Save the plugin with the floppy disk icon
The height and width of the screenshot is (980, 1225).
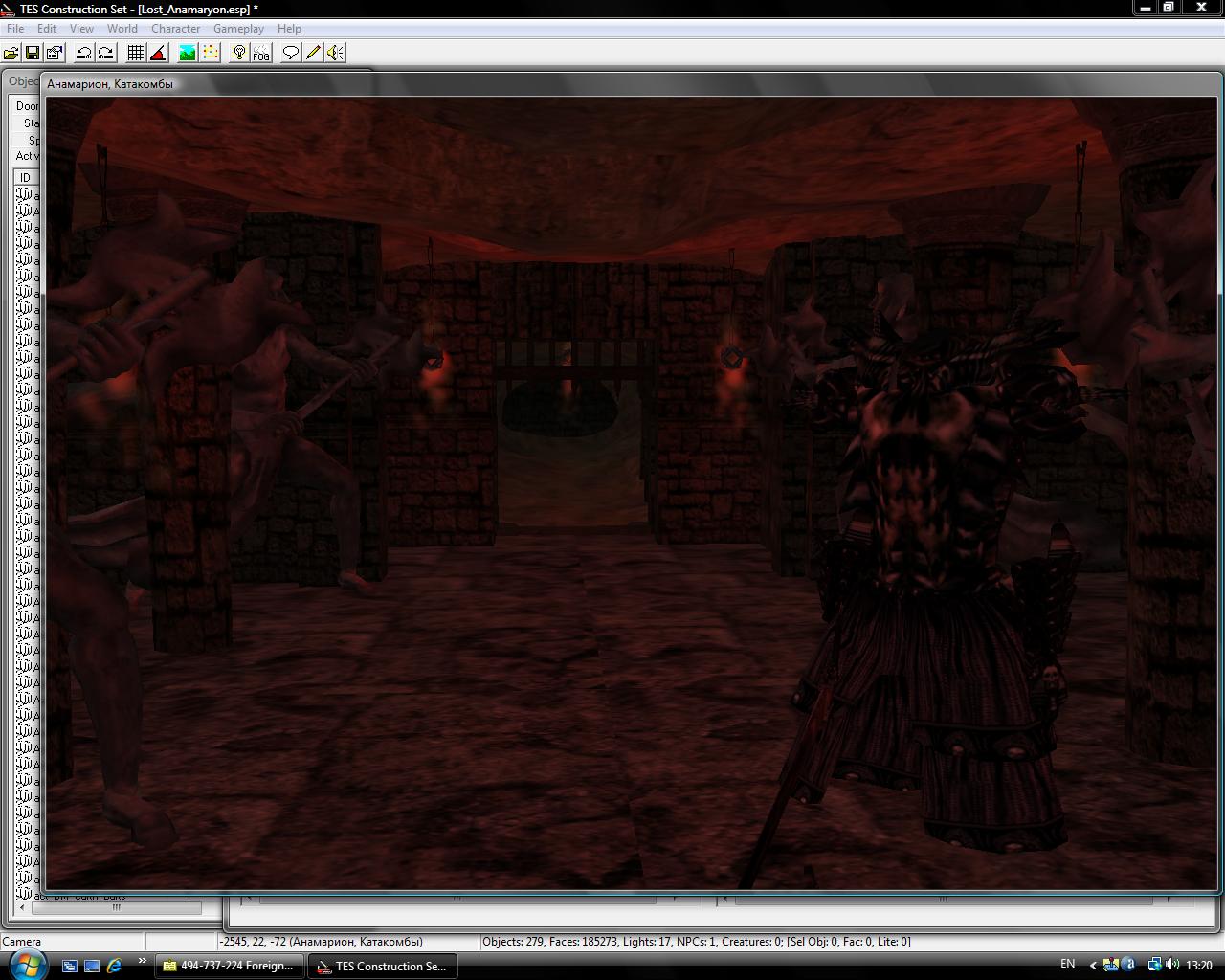[x=33, y=53]
